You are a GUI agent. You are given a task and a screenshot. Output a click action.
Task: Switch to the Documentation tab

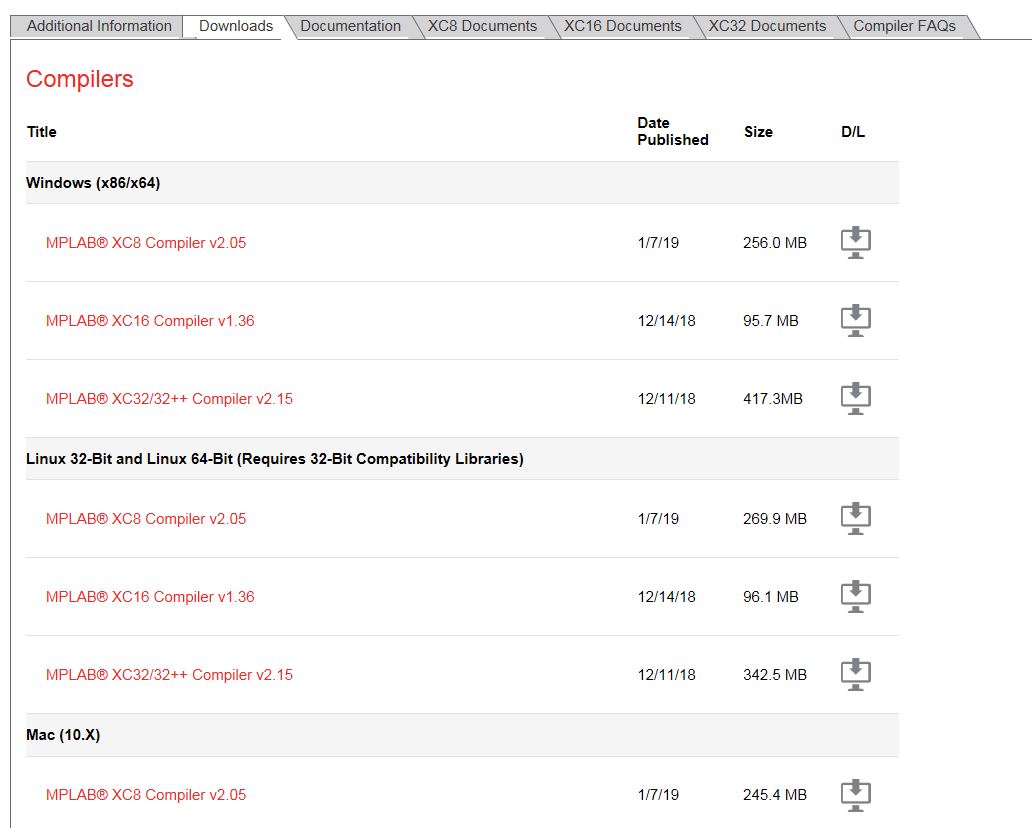[350, 26]
